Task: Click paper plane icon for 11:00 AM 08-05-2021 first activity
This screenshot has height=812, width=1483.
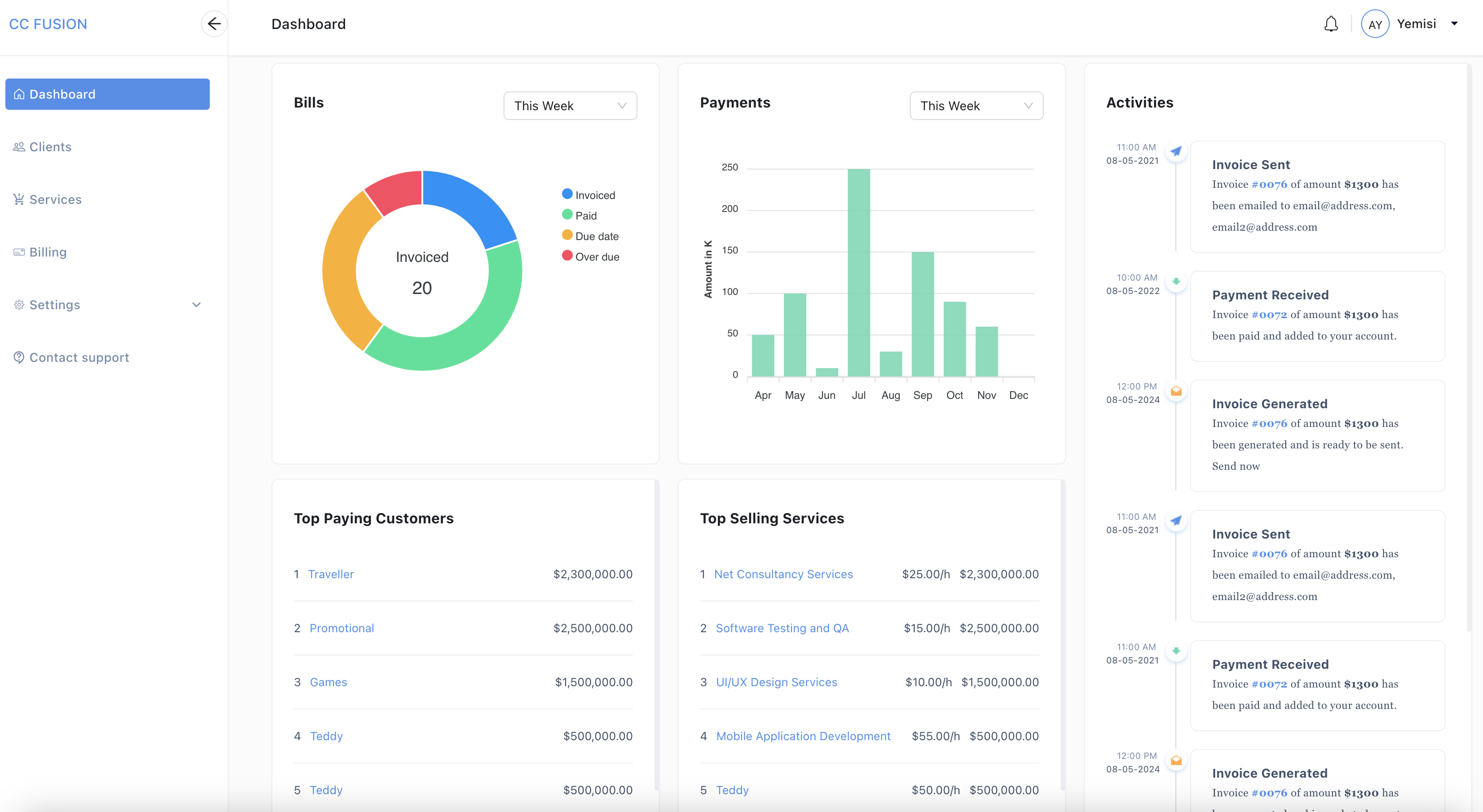Action: point(1176,151)
